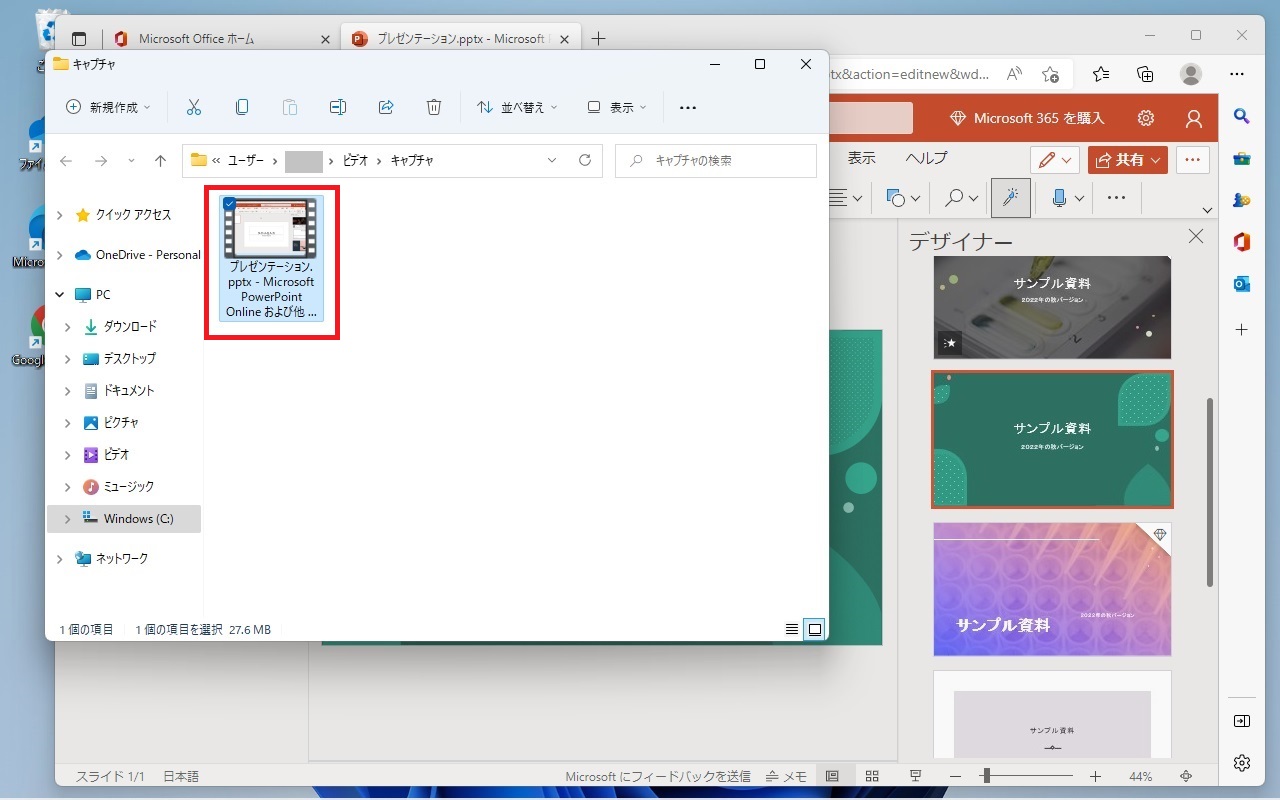The image size is (1280, 800).
Task: Select the purple サンプル資料 design thumbnail
Action: pos(1052,589)
